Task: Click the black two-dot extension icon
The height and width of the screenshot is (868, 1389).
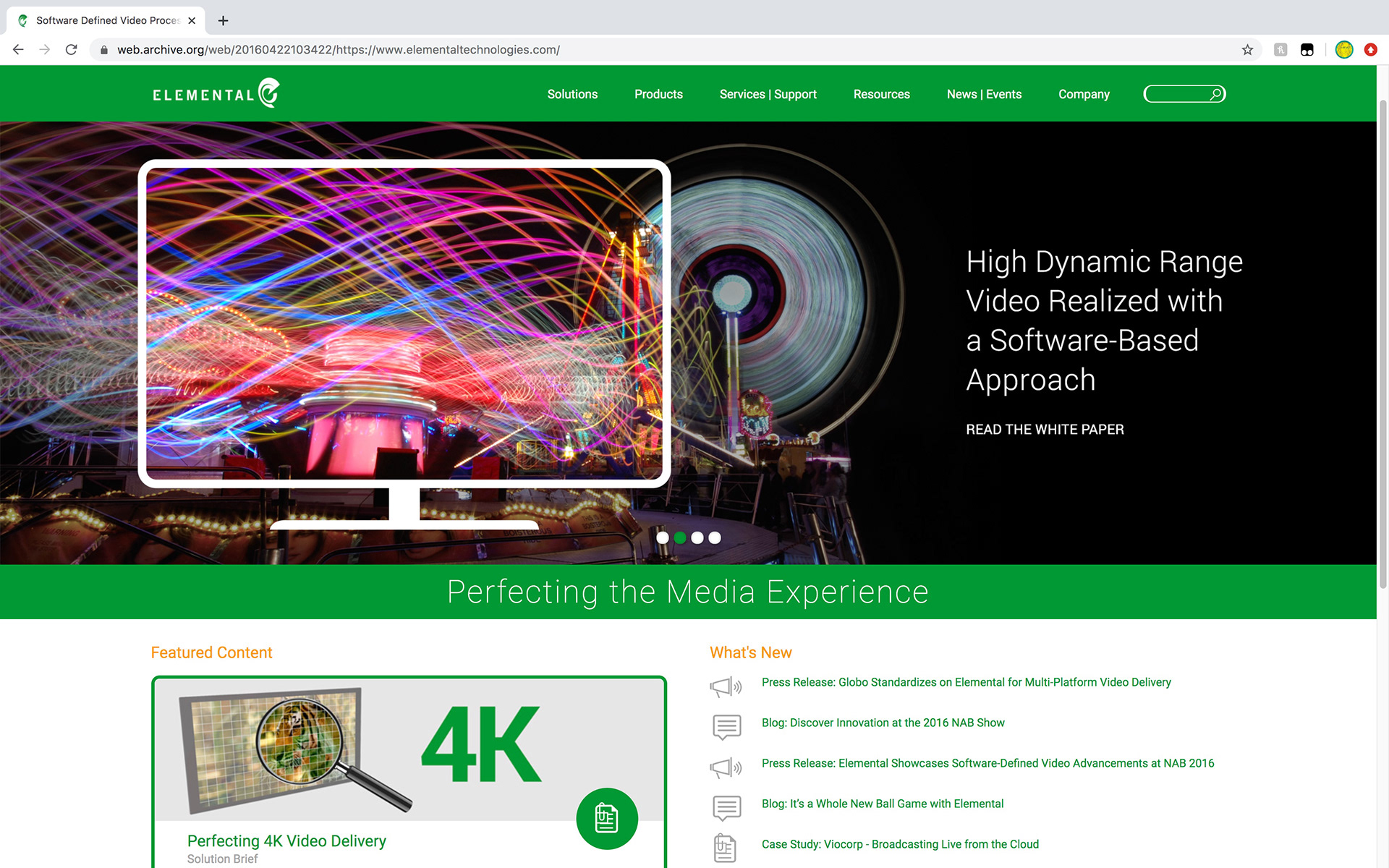Action: [x=1307, y=50]
